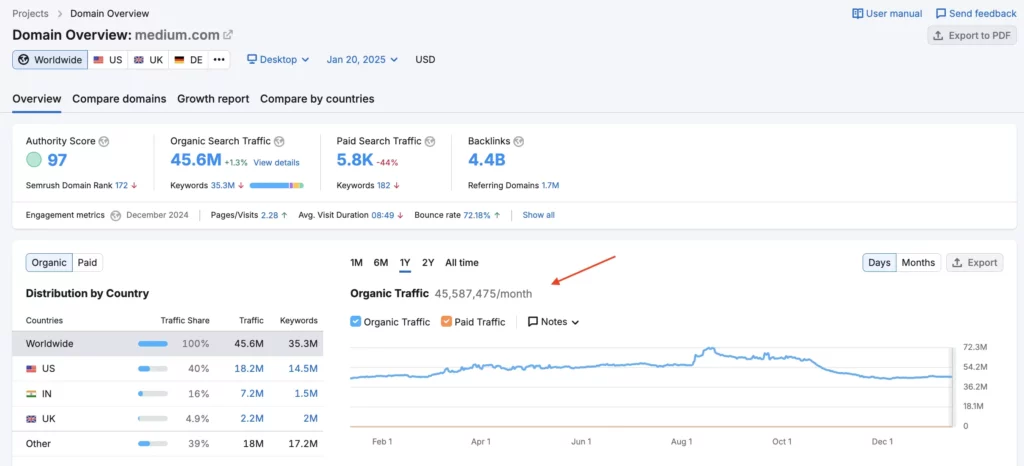The width and height of the screenshot is (1024, 466).
Task: Open the Desktop device dropdown
Action: [278, 60]
